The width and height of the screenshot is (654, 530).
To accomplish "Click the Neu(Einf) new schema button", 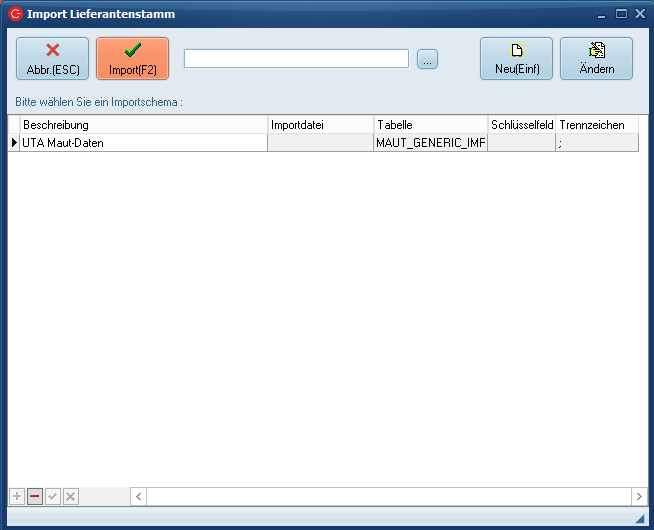I will [x=516, y=59].
